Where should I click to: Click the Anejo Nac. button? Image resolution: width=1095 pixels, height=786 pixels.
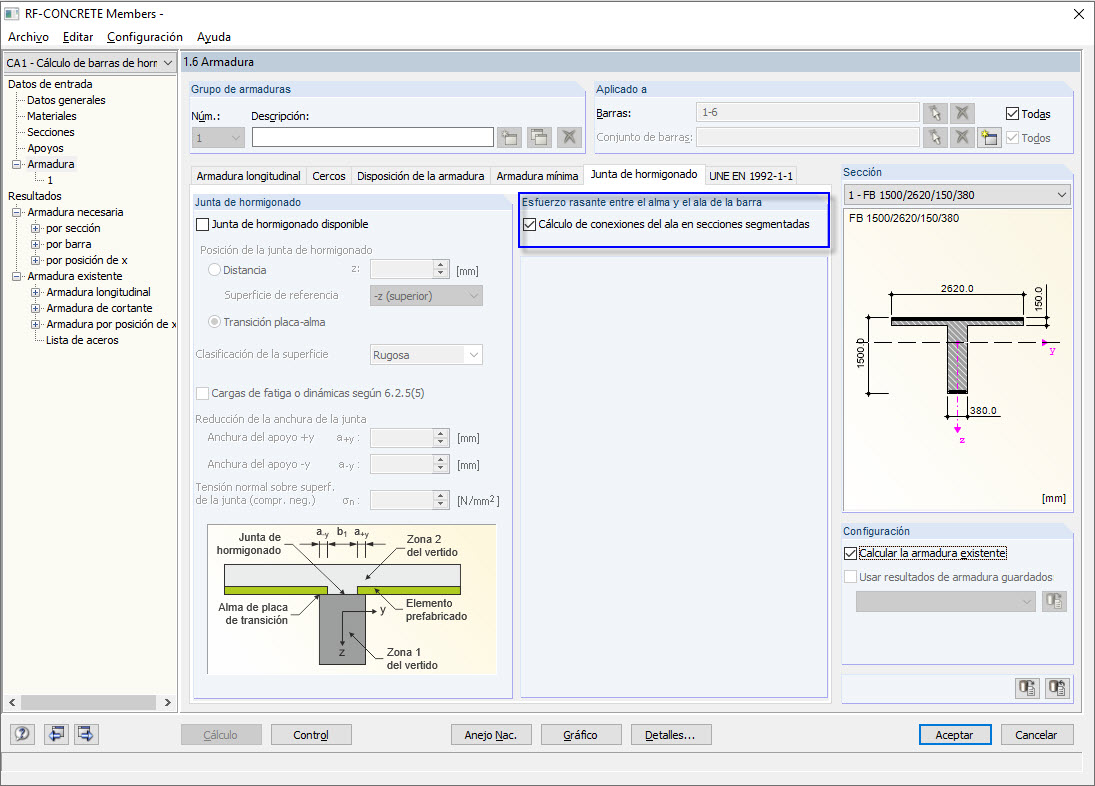tap(491, 735)
